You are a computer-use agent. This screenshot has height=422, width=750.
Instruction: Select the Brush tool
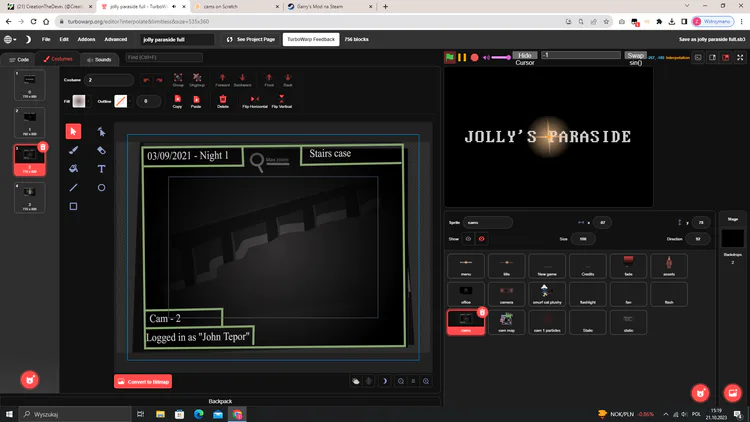coord(73,150)
